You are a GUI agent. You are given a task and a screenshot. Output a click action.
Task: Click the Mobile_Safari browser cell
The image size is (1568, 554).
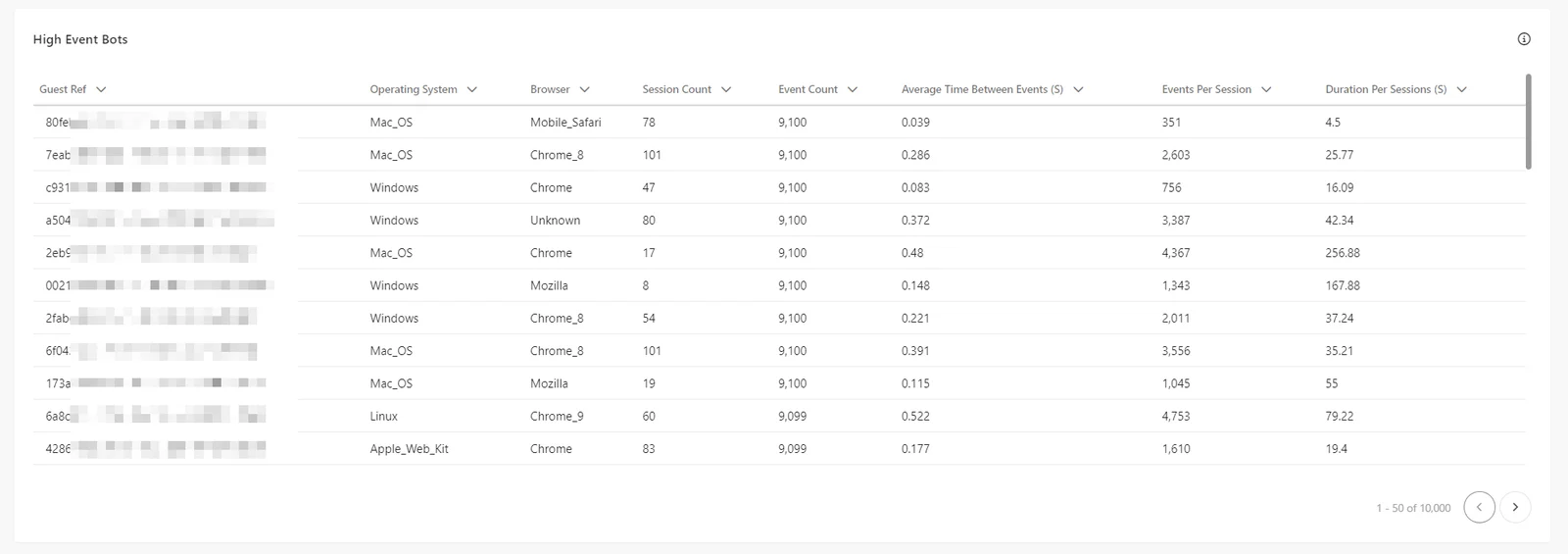565,123
